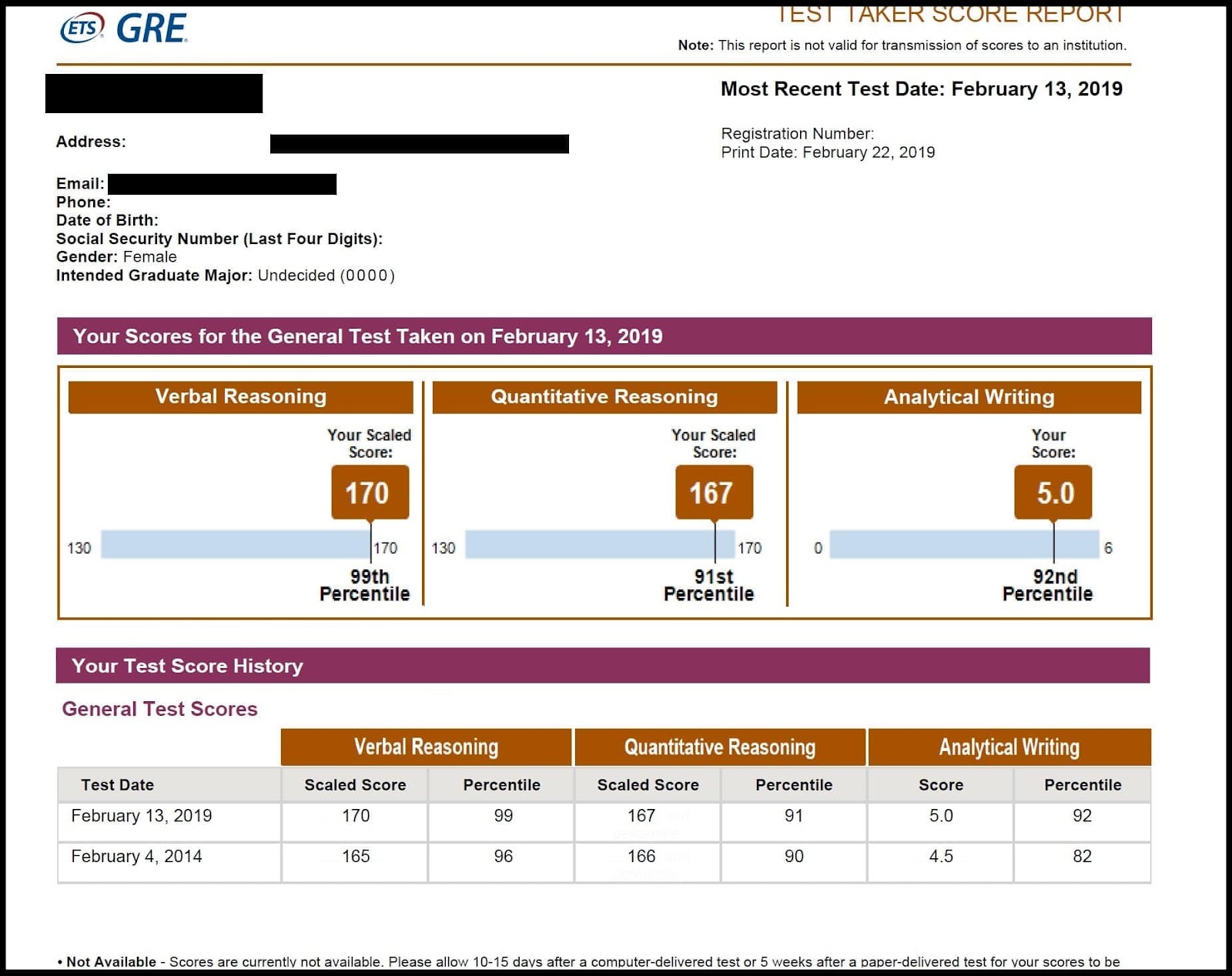
Task: Click the 'Phone:' label
Action: (x=83, y=202)
